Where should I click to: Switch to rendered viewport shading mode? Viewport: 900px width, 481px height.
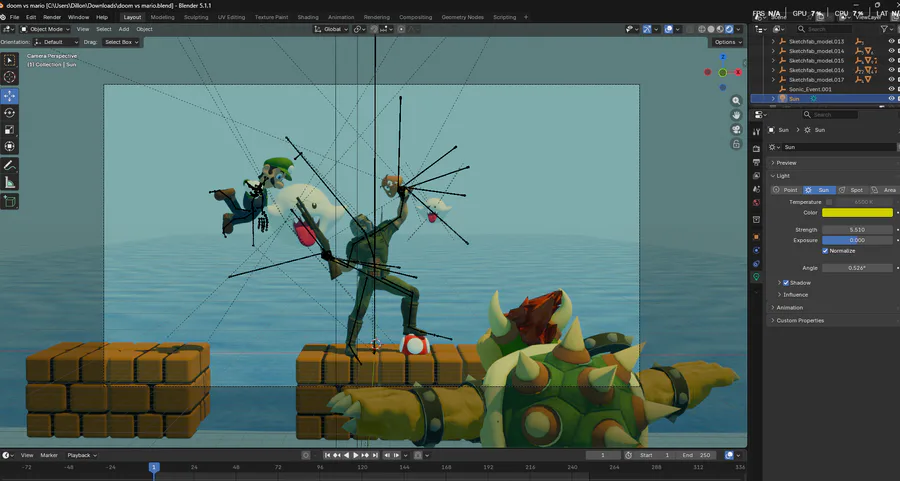(x=729, y=29)
